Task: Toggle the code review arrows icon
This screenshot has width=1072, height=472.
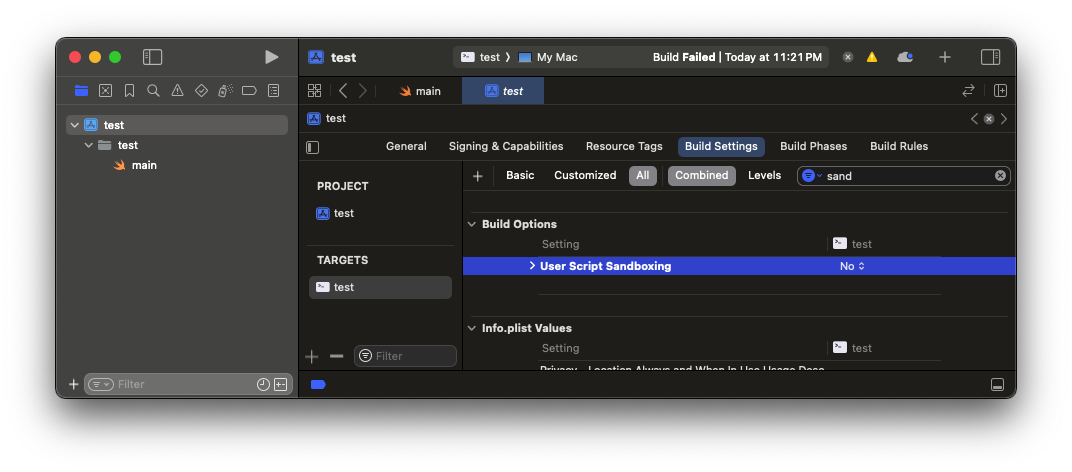Action: 968,90
